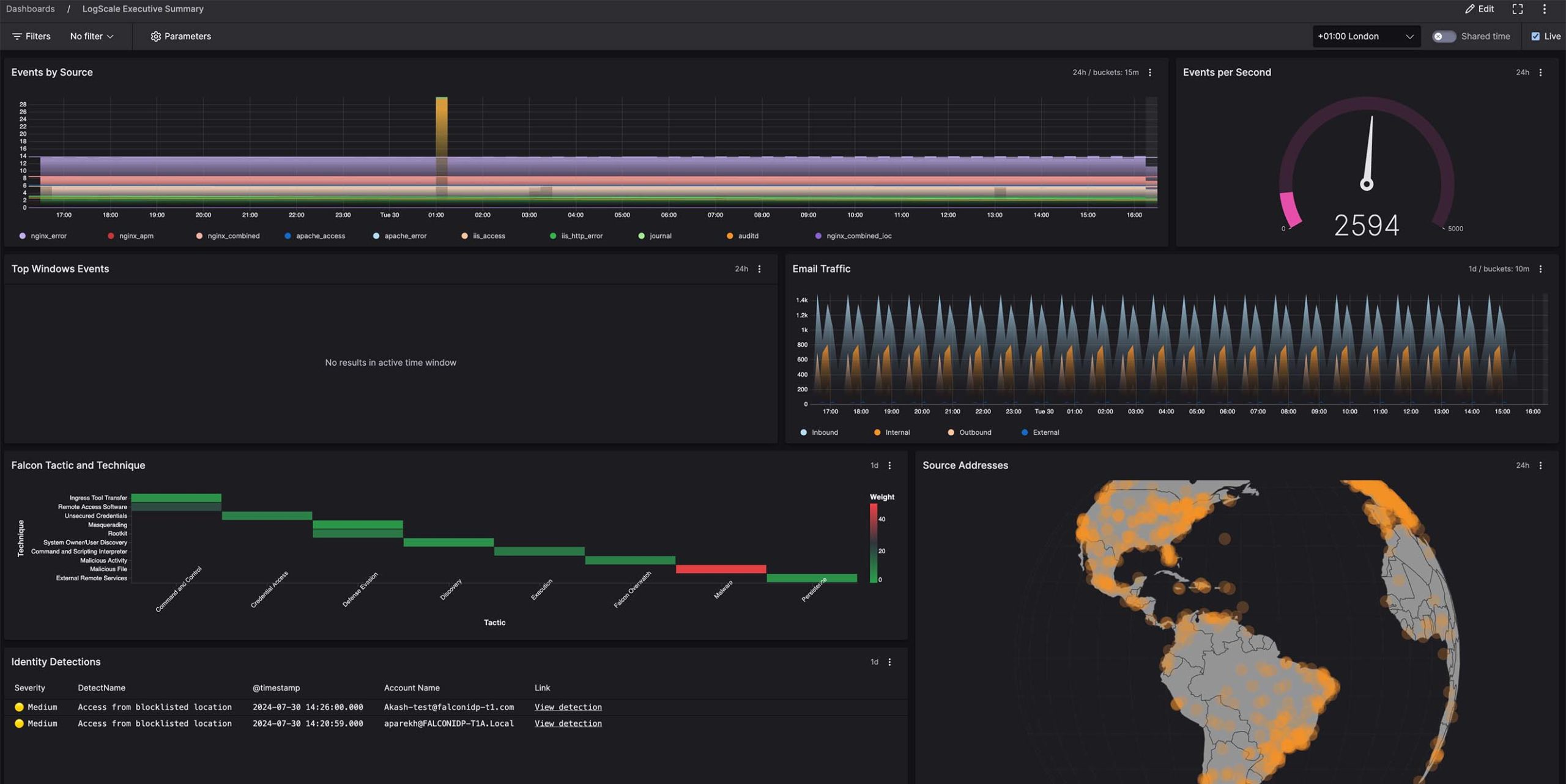Viewport: 1566px width, 784px height.
Task: Open Falcon Tactic and Technique widget menu
Action: [x=889, y=465]
